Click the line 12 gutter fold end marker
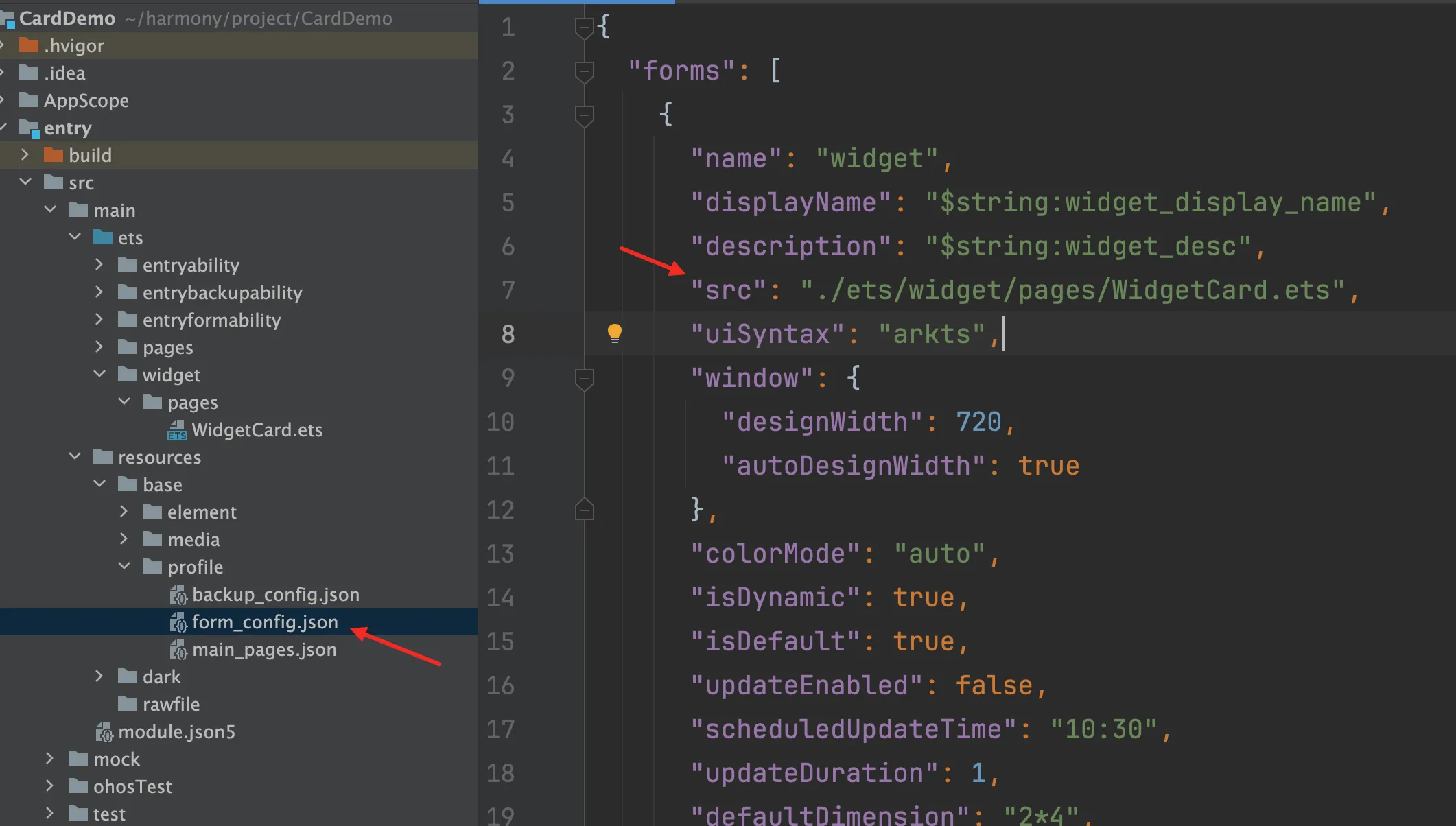 click(x=584, y=510)
